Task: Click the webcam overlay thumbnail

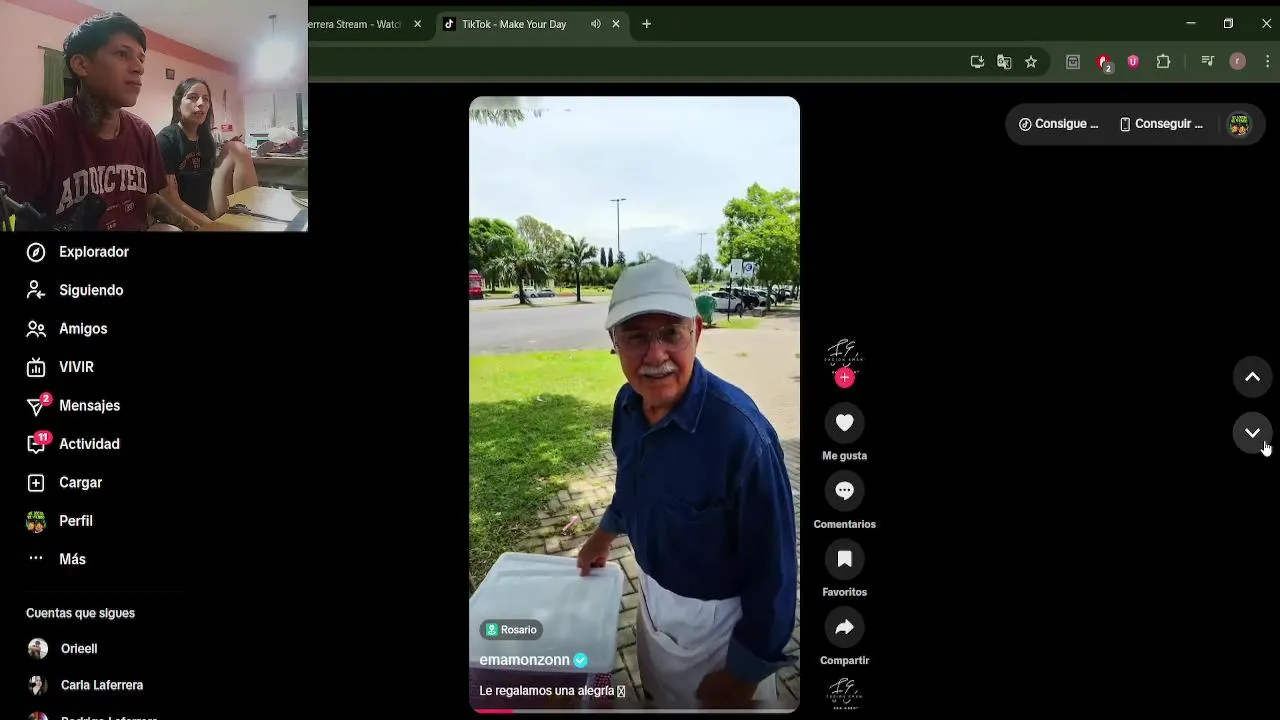Action: pos(154,116)
